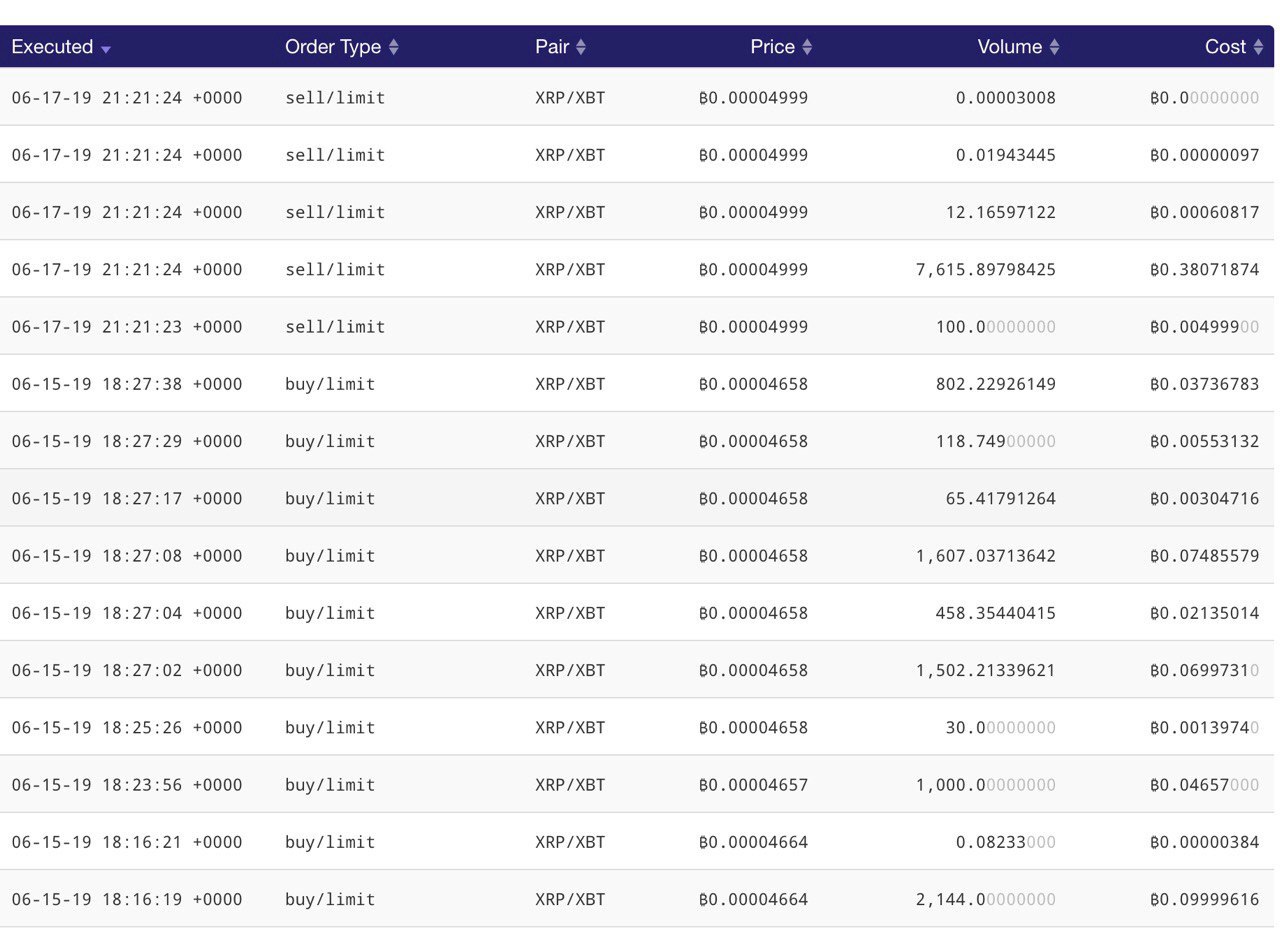This screenshot has height=936, width=1280.
Task: Click the sort arrow next to Executed
Action: click(106, 49)
